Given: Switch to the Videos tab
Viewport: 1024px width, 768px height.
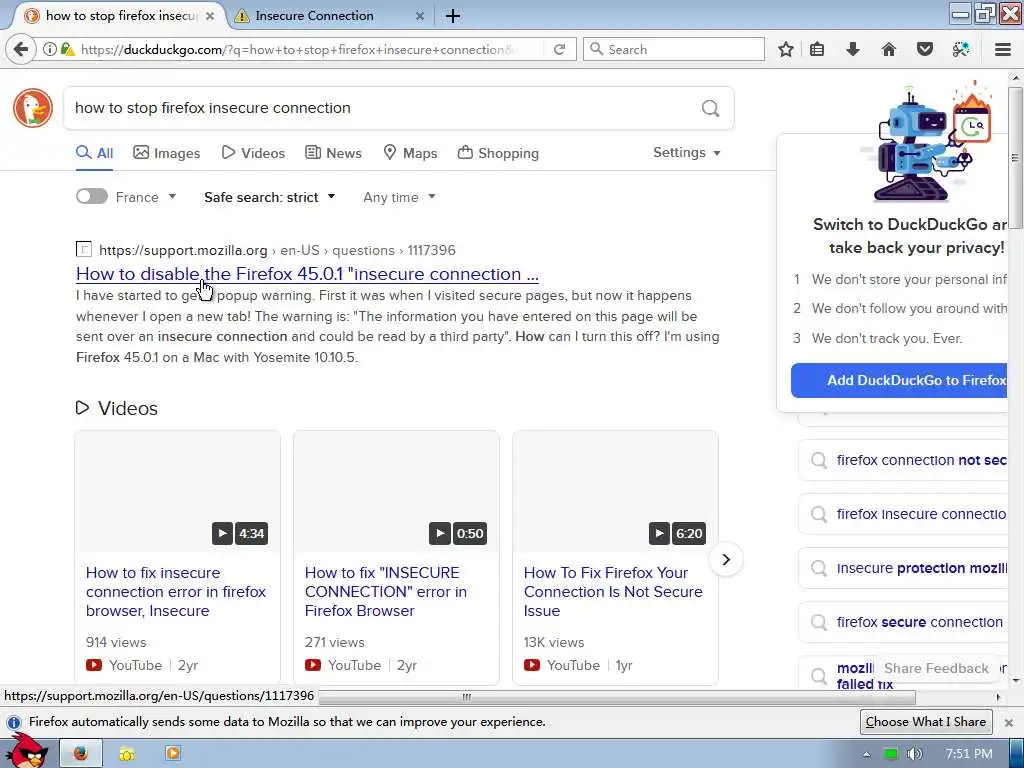Looking at the screenshot, I should pos(253,153).
